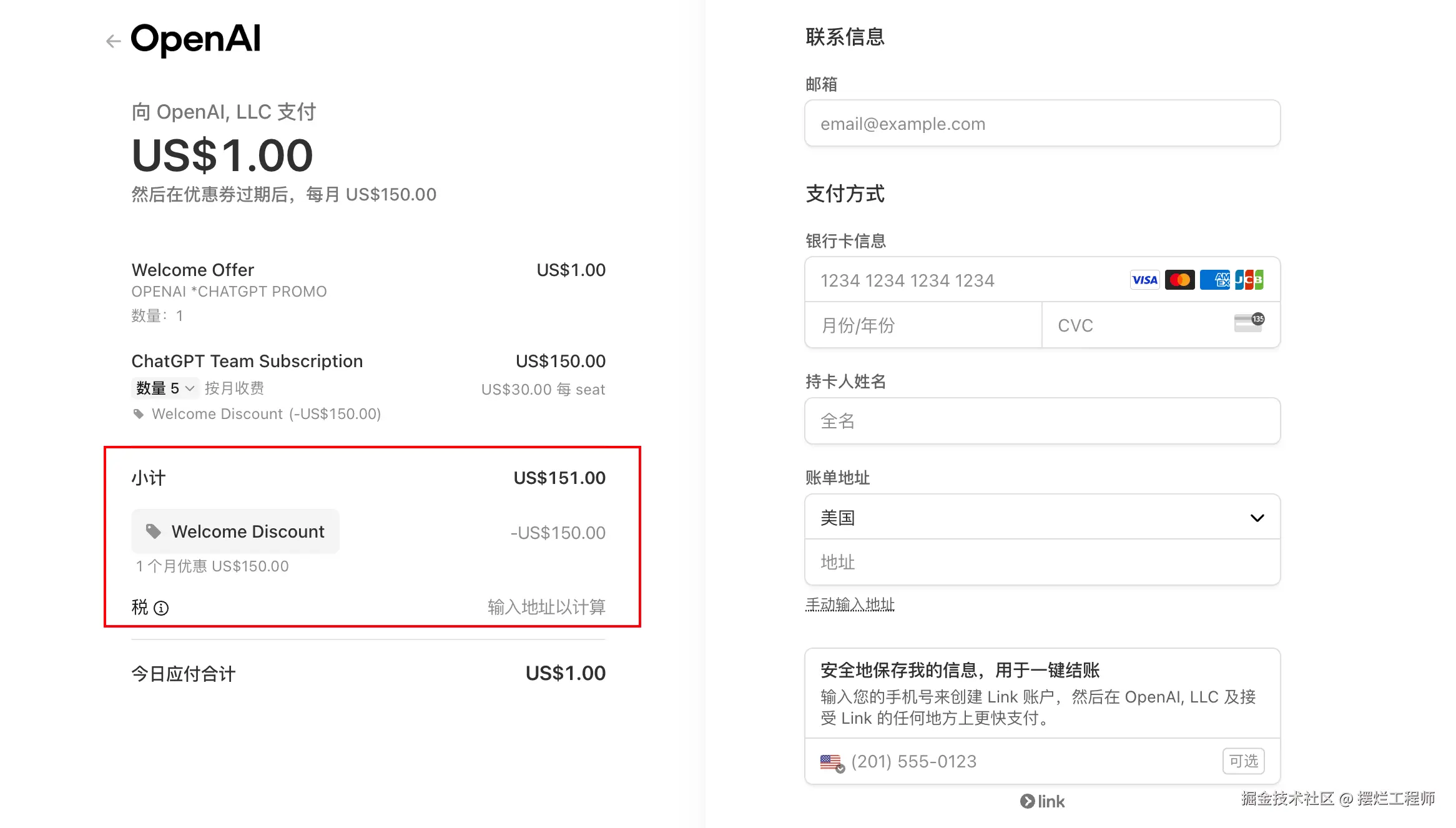Screen dimensions: 1456x828
Task: Click the cardholder full name field
Action: point(1042,421)
